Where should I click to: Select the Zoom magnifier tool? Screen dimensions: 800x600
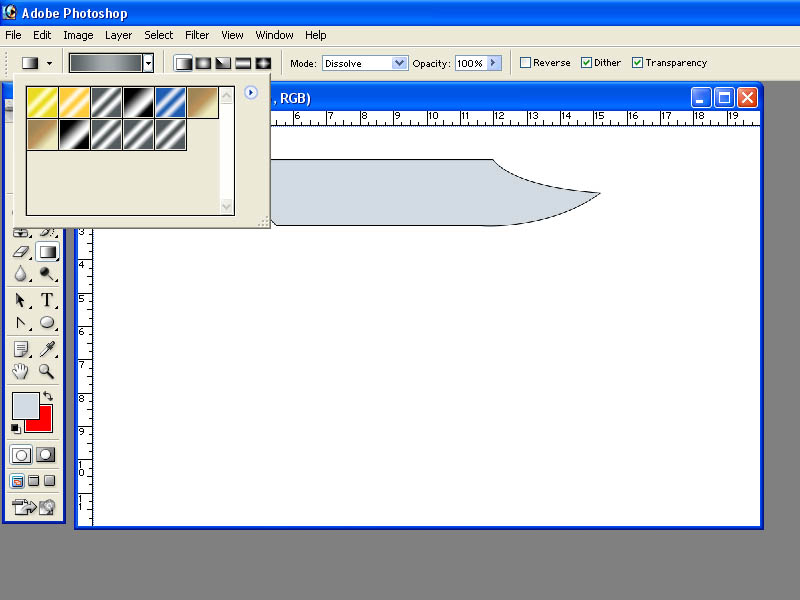pyautogui.click(x=46, y=371)
